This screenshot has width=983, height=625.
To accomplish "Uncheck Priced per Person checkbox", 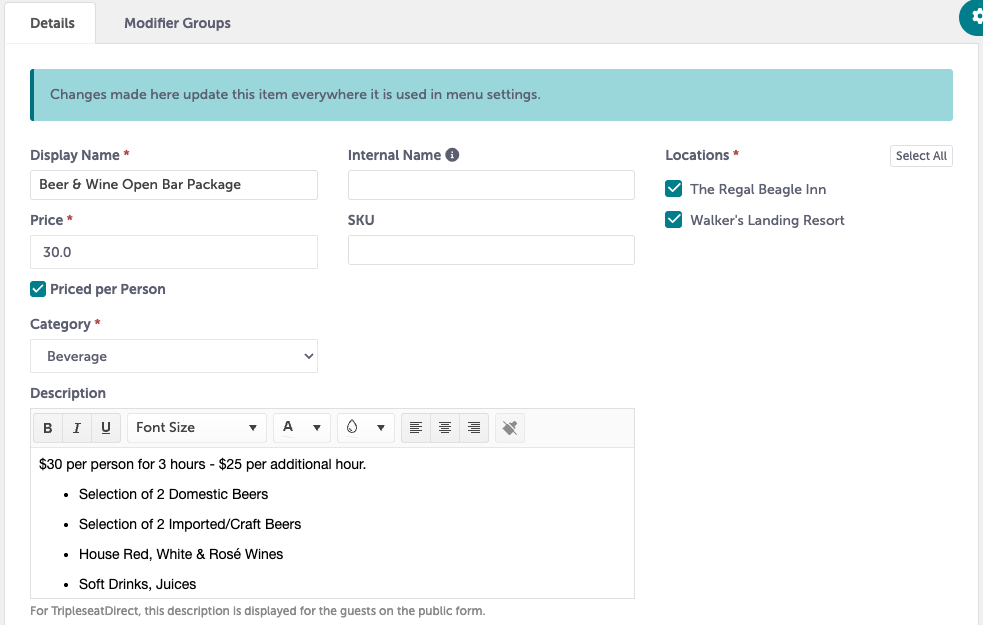I will (38, 289).
